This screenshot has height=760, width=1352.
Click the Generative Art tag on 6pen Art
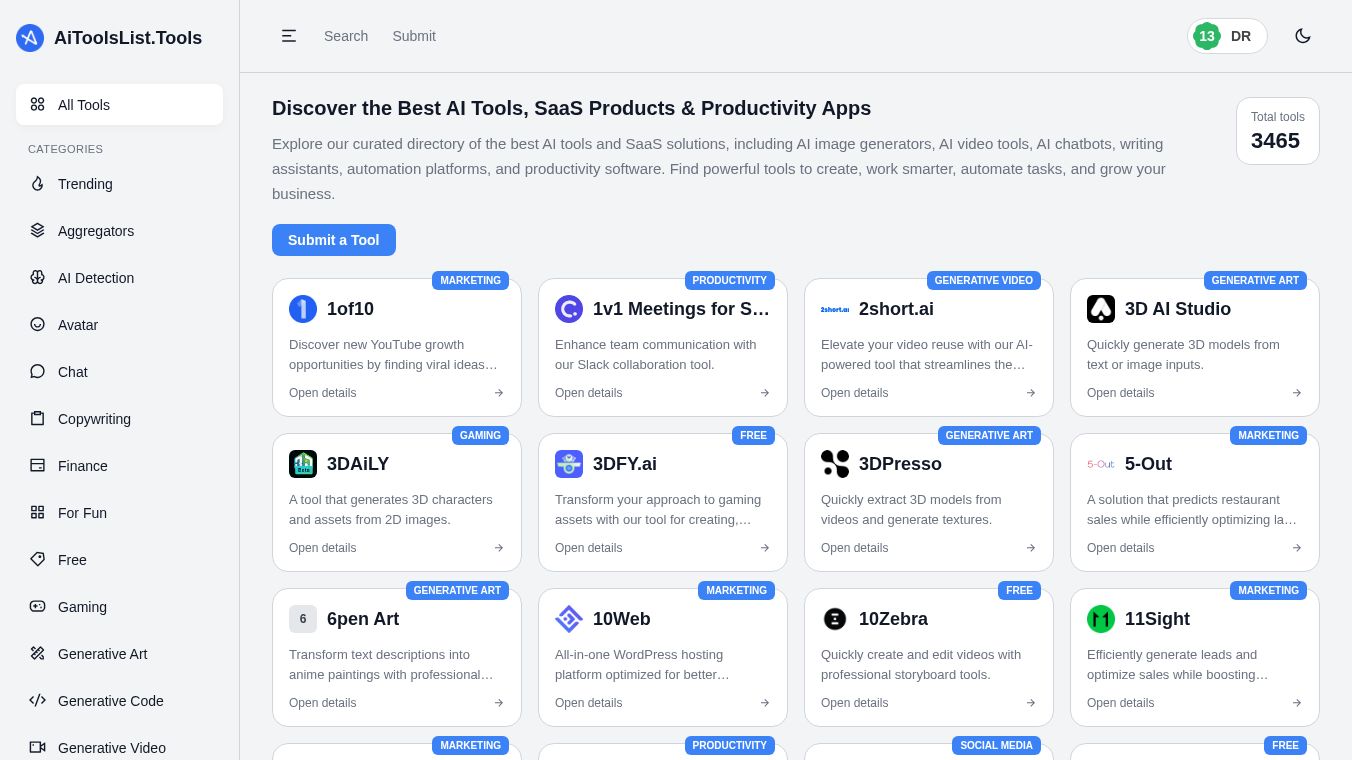coord(457,591)
